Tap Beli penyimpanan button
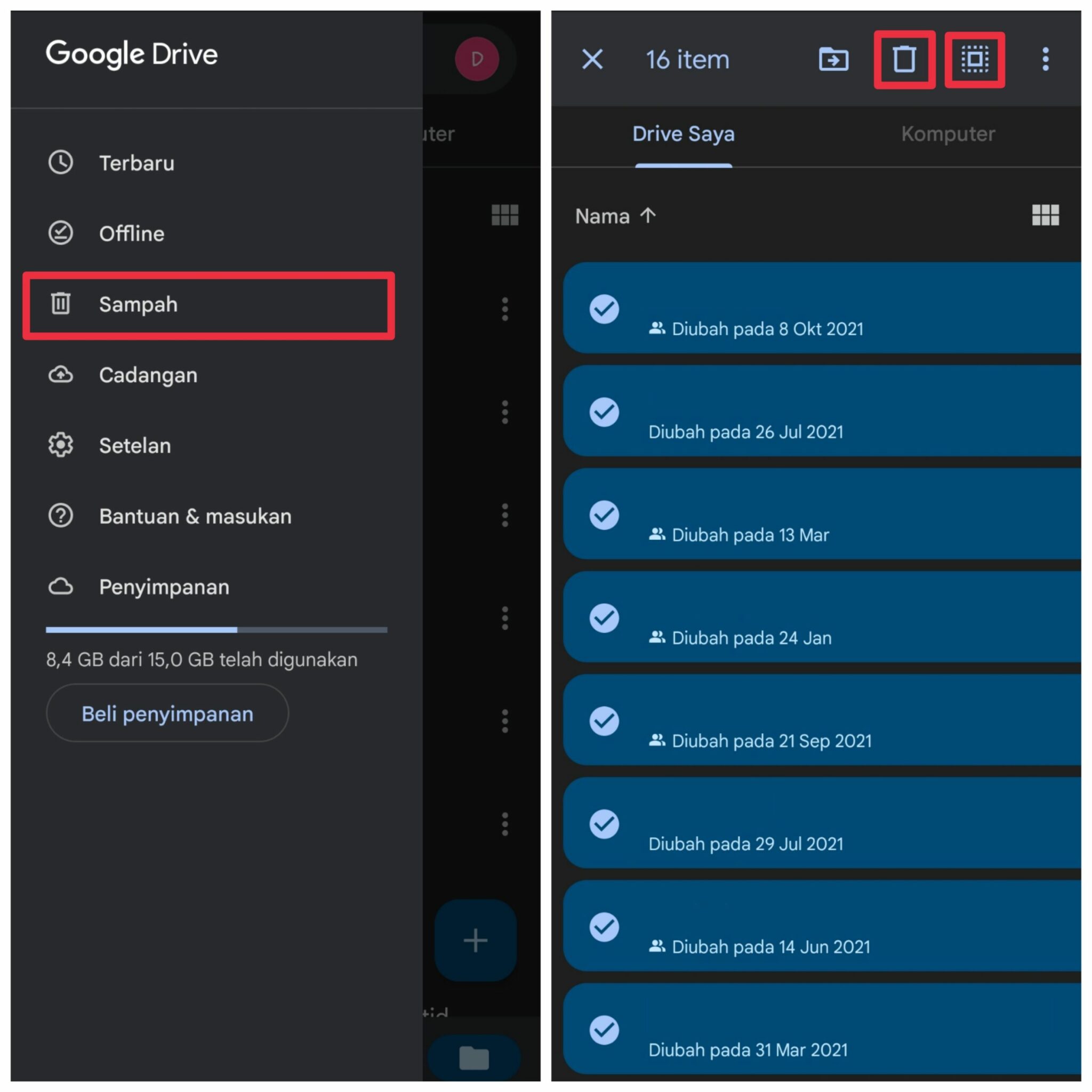This screenshot has width=1092, height=1092. coord(167,713)
